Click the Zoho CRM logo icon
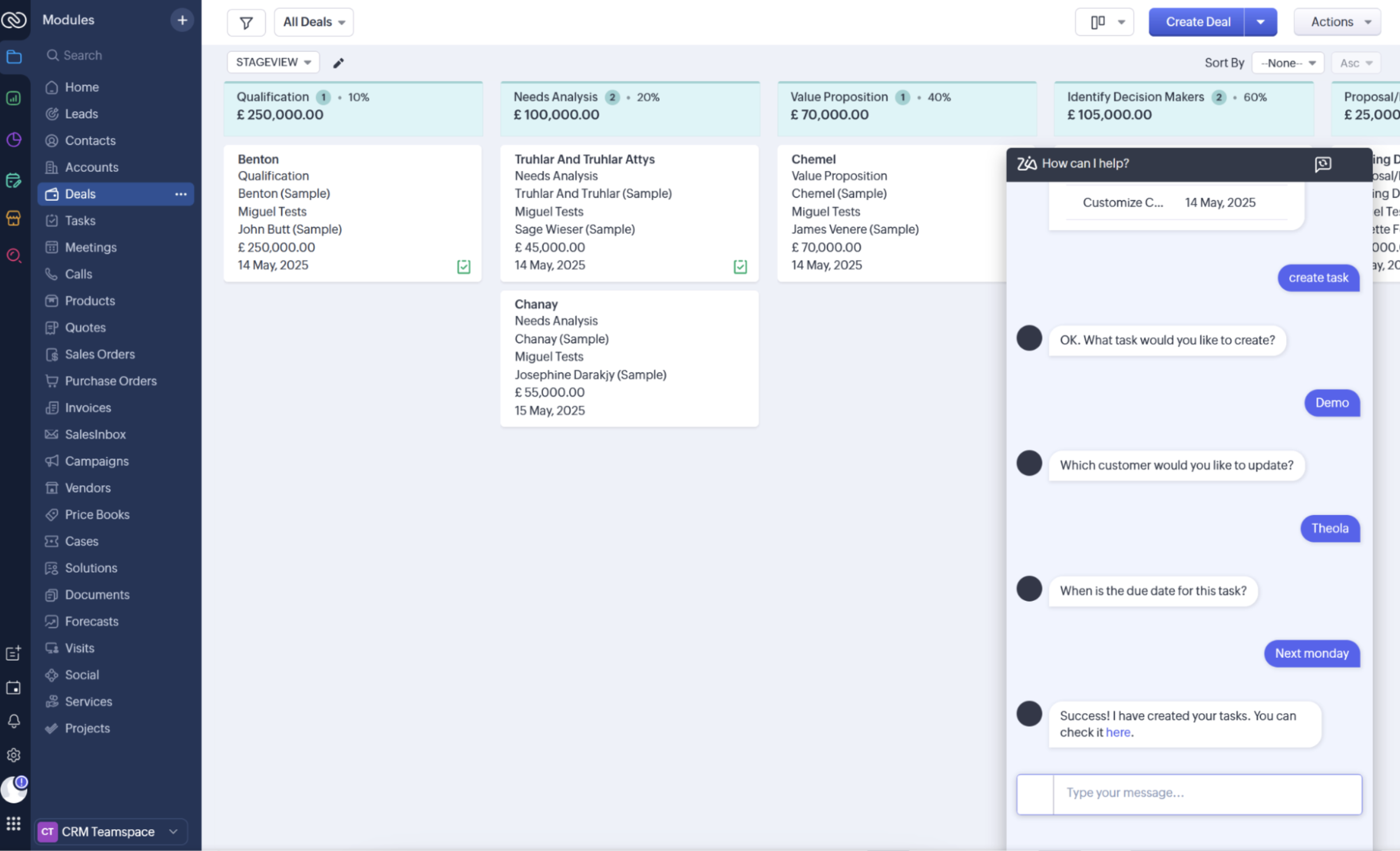The height and width of the screenshot is (851, 1400). 14,20
